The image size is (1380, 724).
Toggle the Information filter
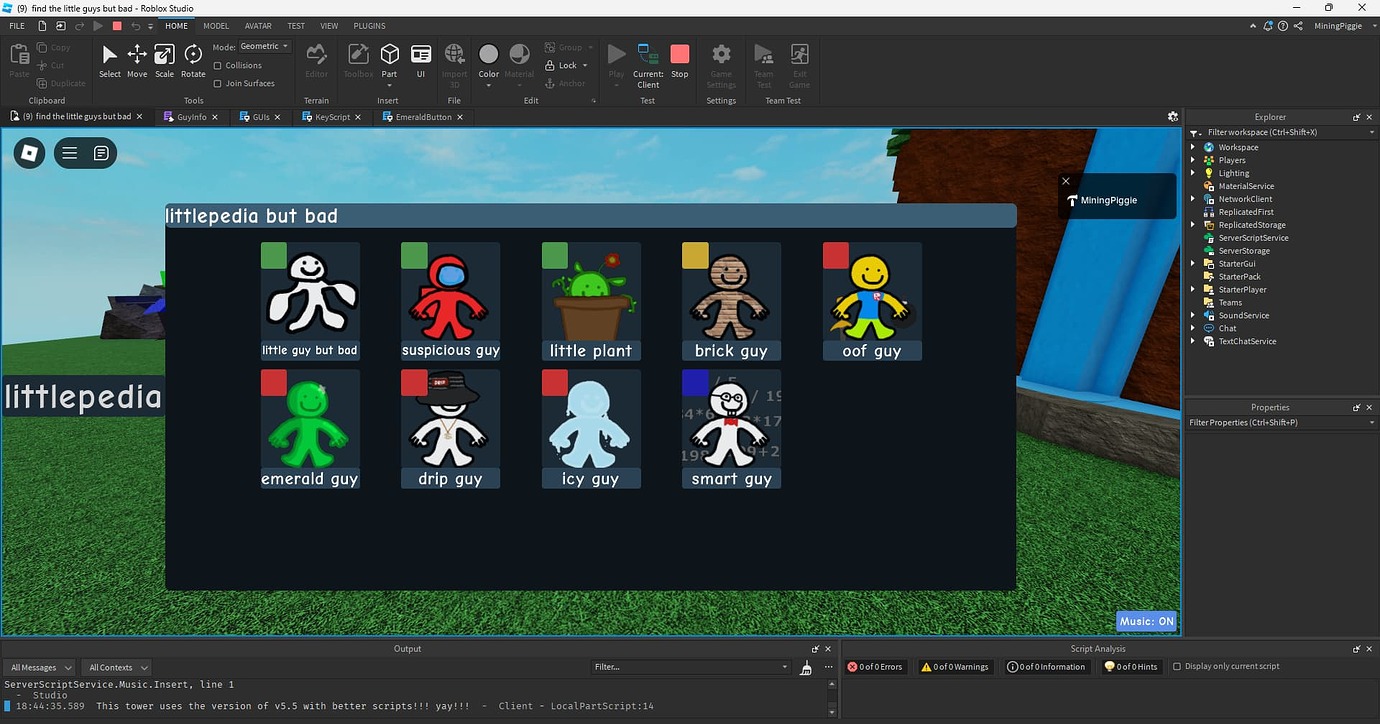click(x=1046, y=667)
